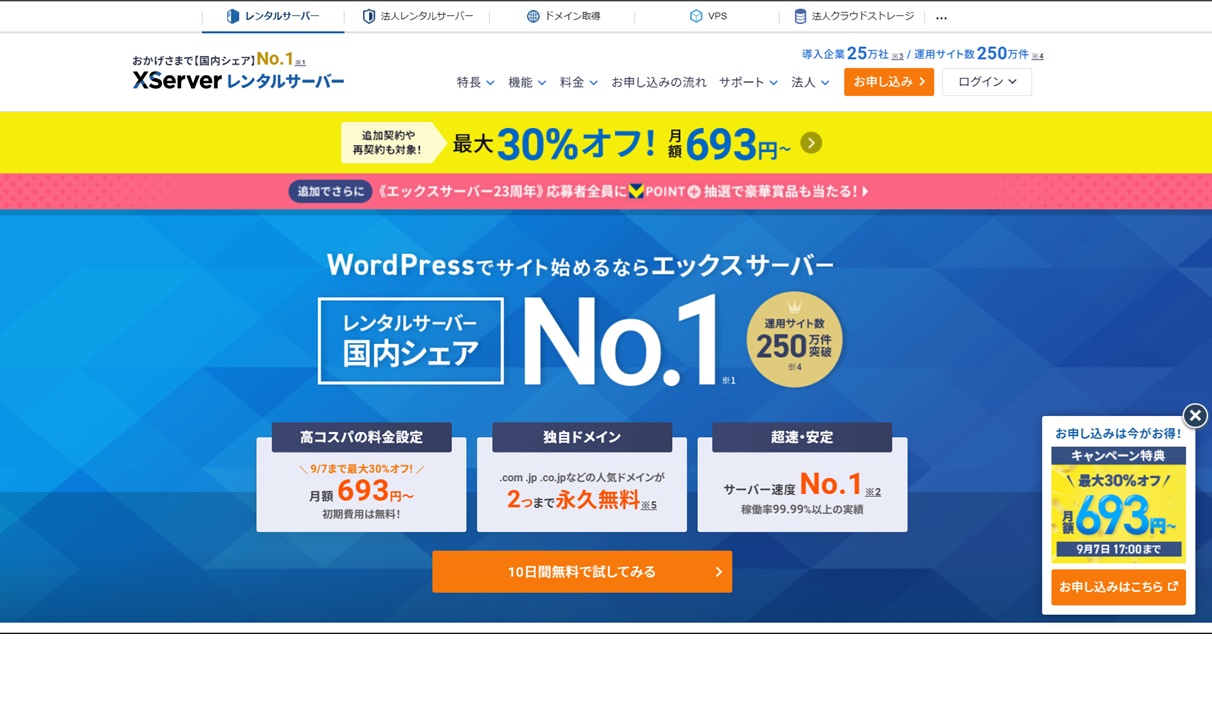Click the globe icon beside ドメイン取得

pyautogui.click(x=533, y=16)
